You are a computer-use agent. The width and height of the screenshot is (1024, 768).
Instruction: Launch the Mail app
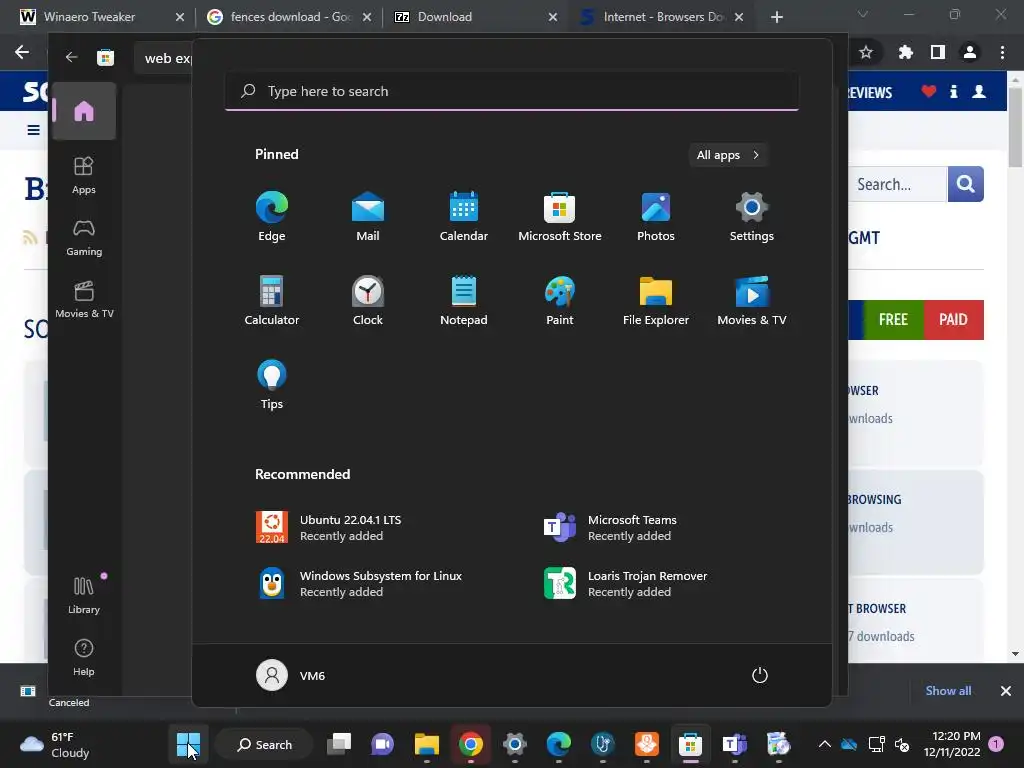tap(368, 217)
